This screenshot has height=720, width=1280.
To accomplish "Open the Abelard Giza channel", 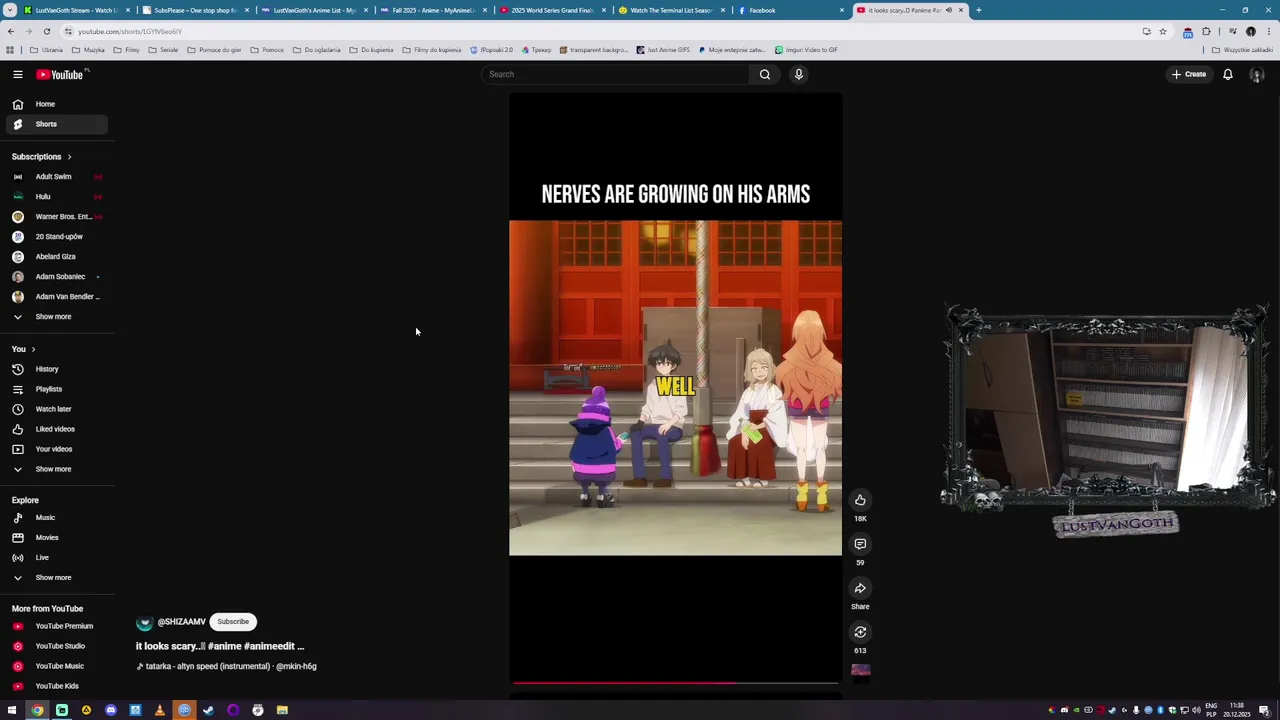I will coord(56,257).
